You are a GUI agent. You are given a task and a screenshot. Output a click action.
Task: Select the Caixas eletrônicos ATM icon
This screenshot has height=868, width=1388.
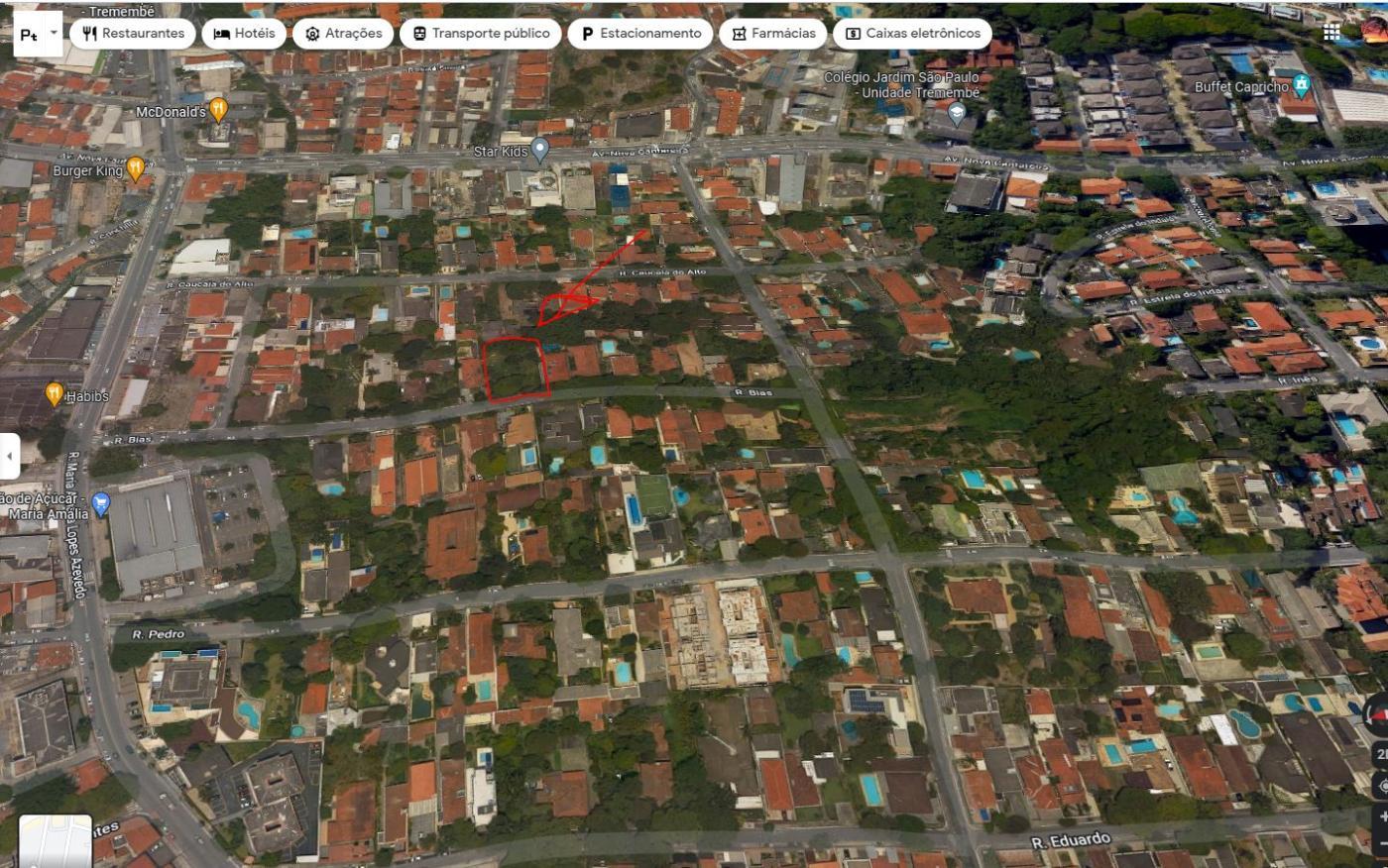tap(853, 33)
